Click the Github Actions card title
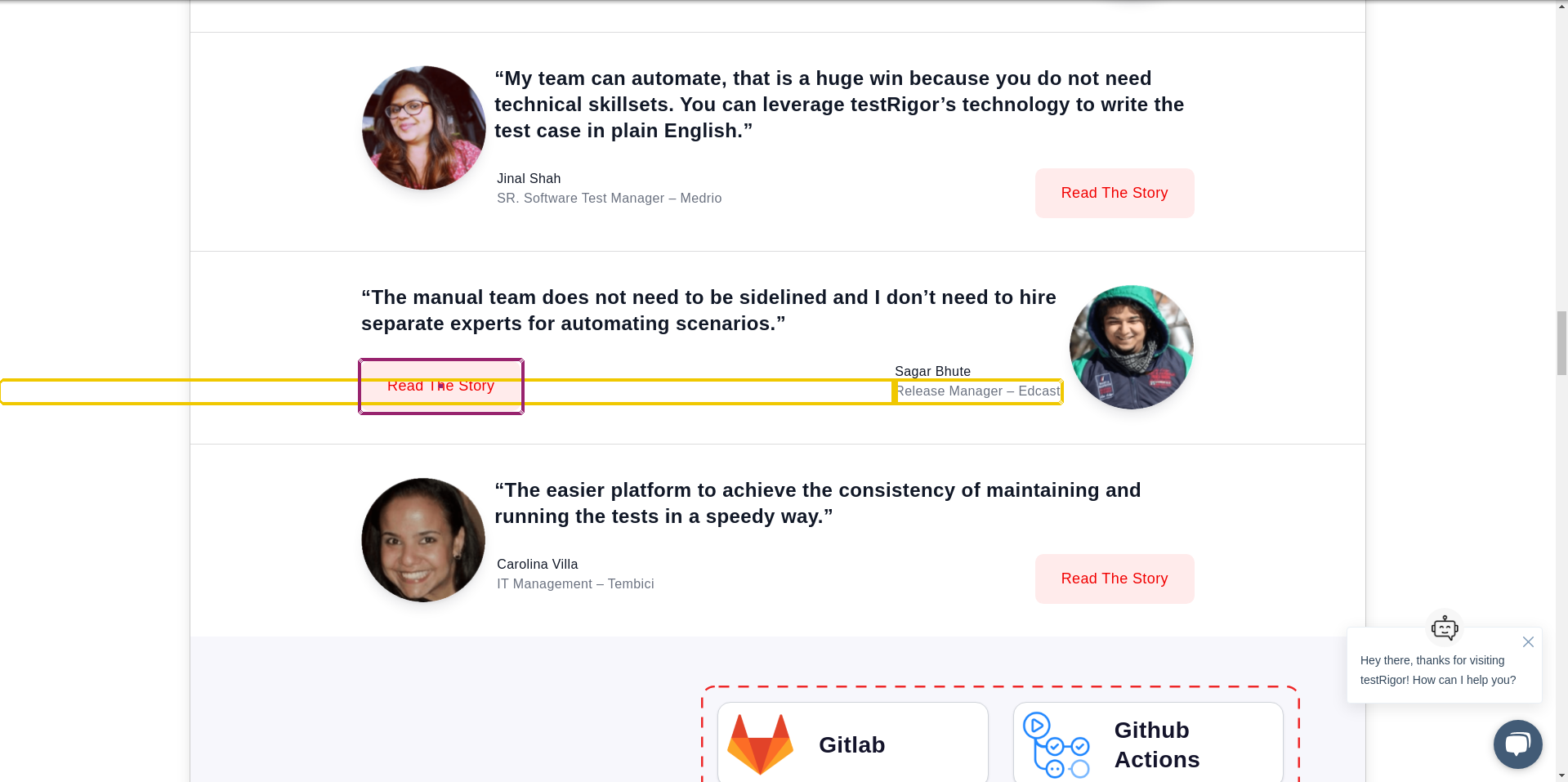1568x782 pixels. pos(1156,744)
